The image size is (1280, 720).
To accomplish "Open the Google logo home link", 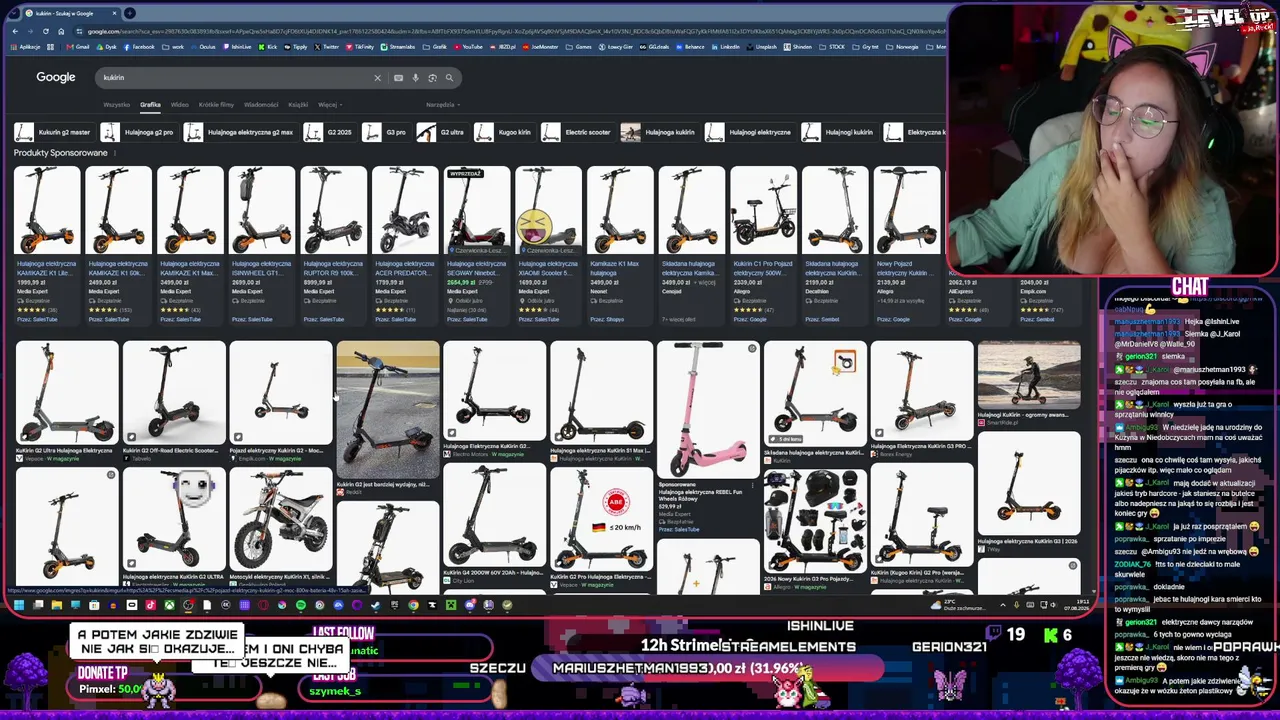I will click(x=56, y=77).
